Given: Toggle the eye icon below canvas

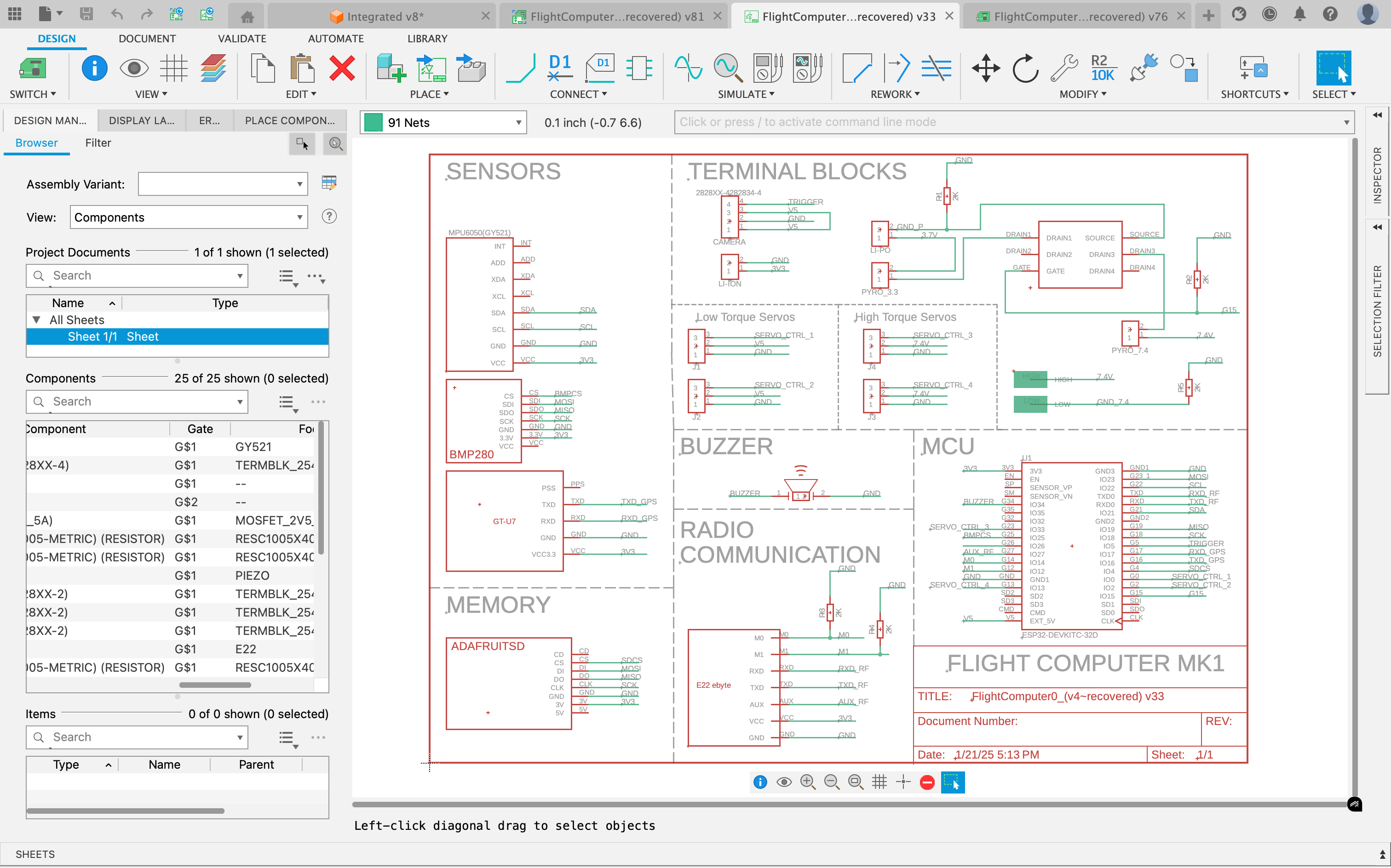Looking at the screenshot, I should (x=784, y=782).
